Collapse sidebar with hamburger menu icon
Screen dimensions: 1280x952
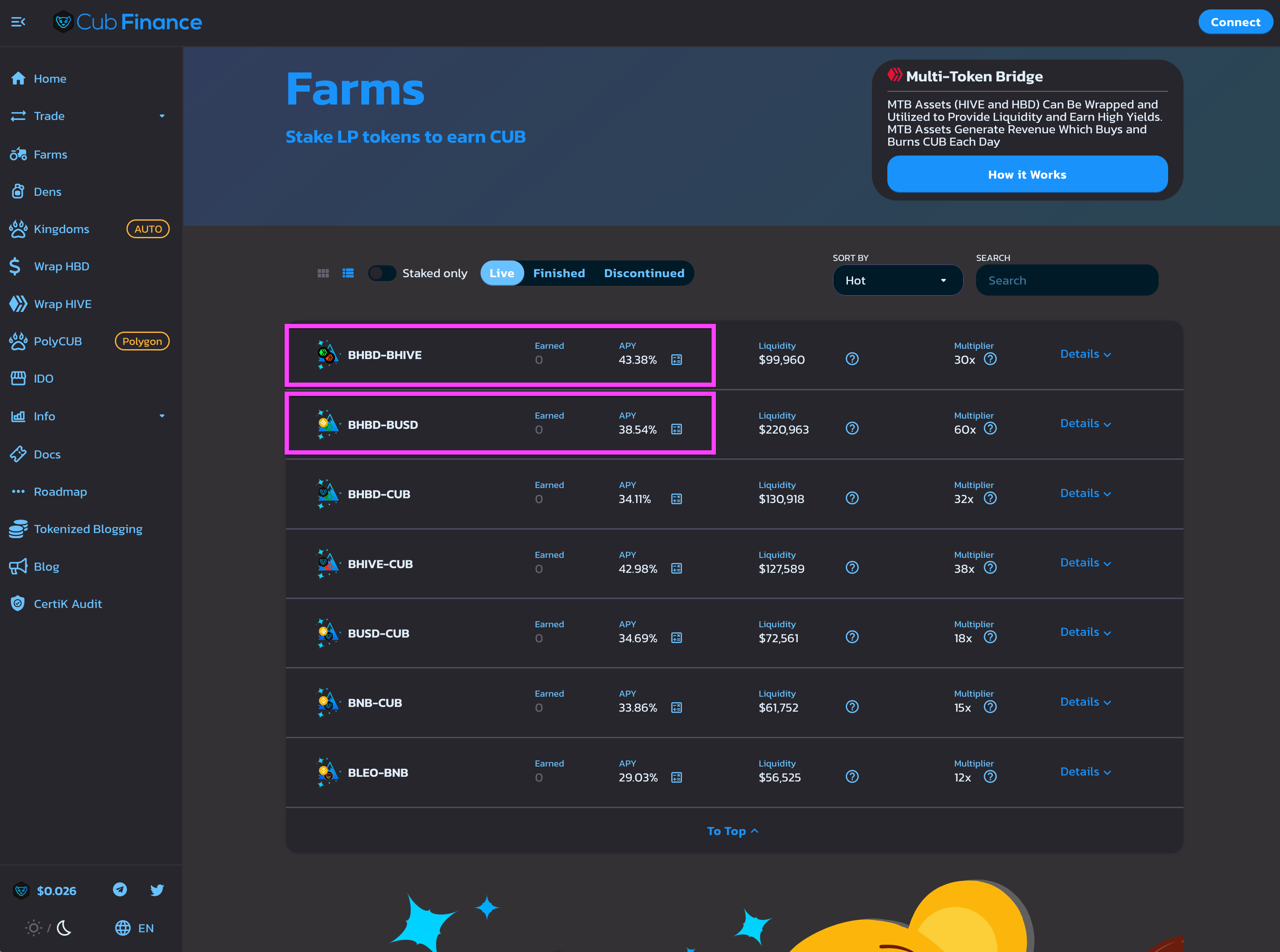18,22
